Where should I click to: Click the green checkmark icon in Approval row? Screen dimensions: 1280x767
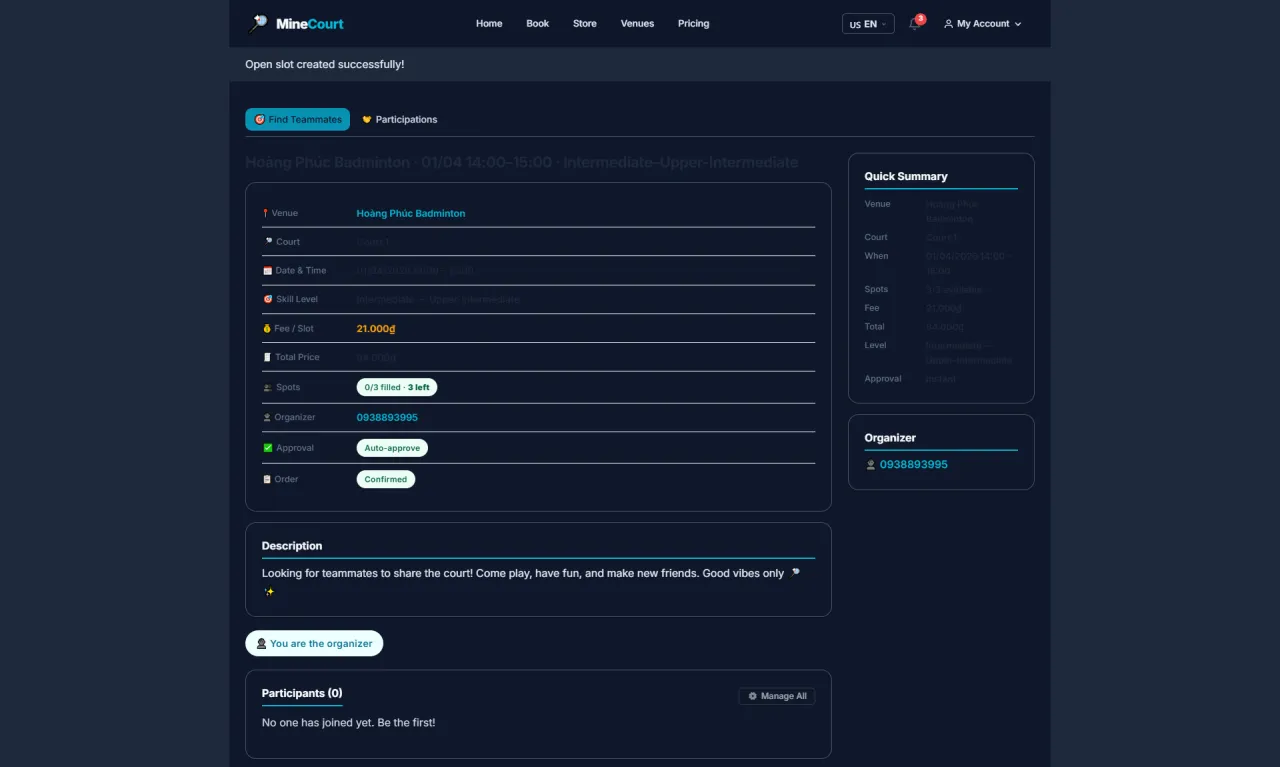click(x=268, y=448)
